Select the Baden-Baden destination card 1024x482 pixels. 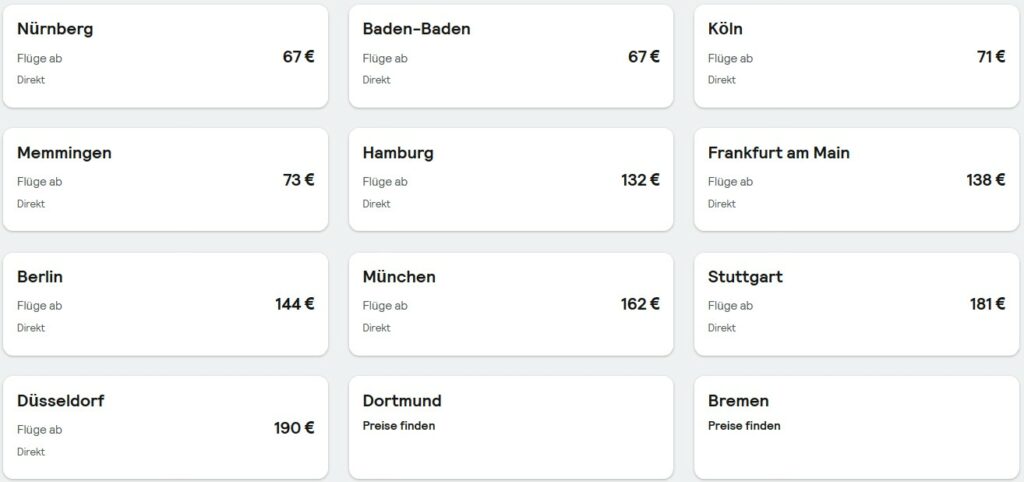511,56
